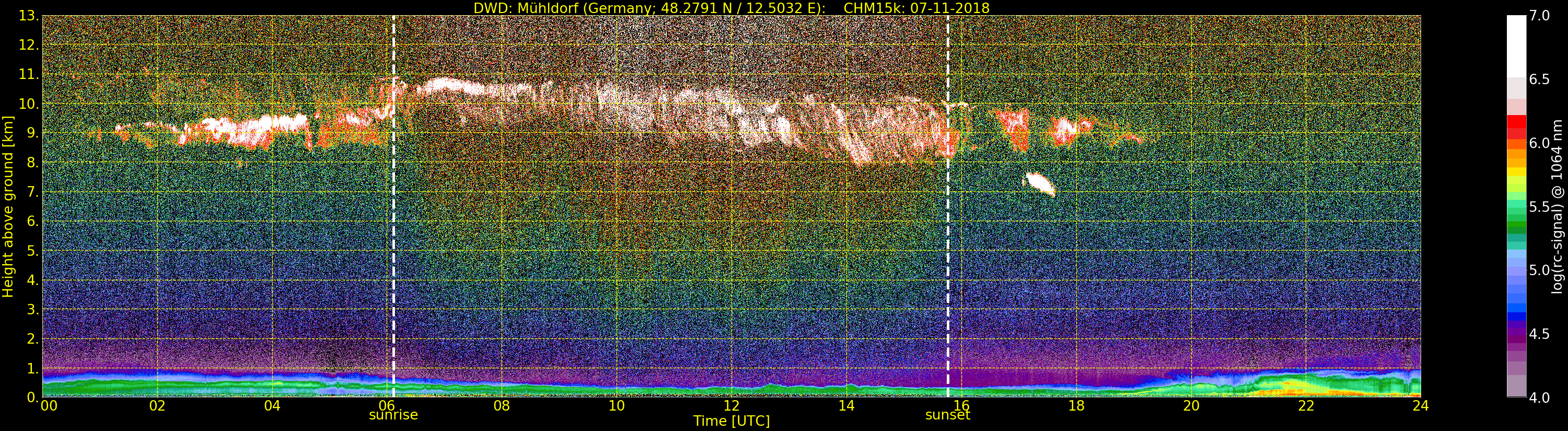1568x431 pixels.
Task: Select the '10.' tick on the height axis
Action: [x=29, y=104]
